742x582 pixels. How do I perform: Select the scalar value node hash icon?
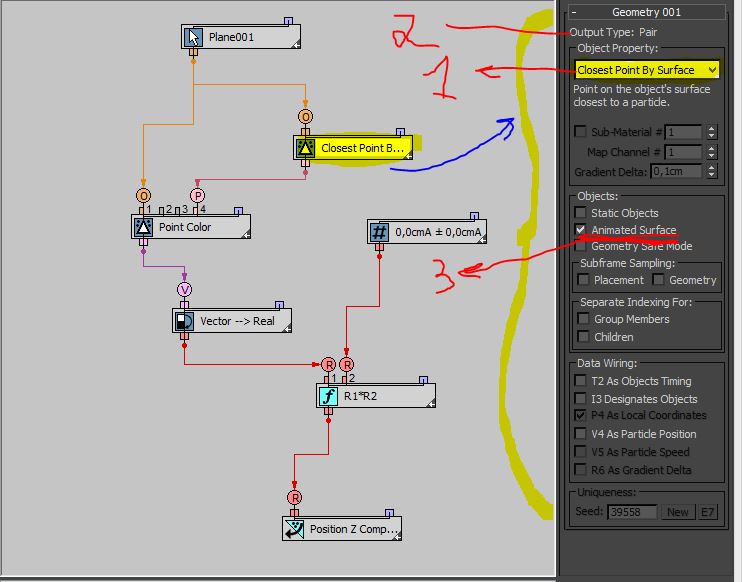pos(379,232)
